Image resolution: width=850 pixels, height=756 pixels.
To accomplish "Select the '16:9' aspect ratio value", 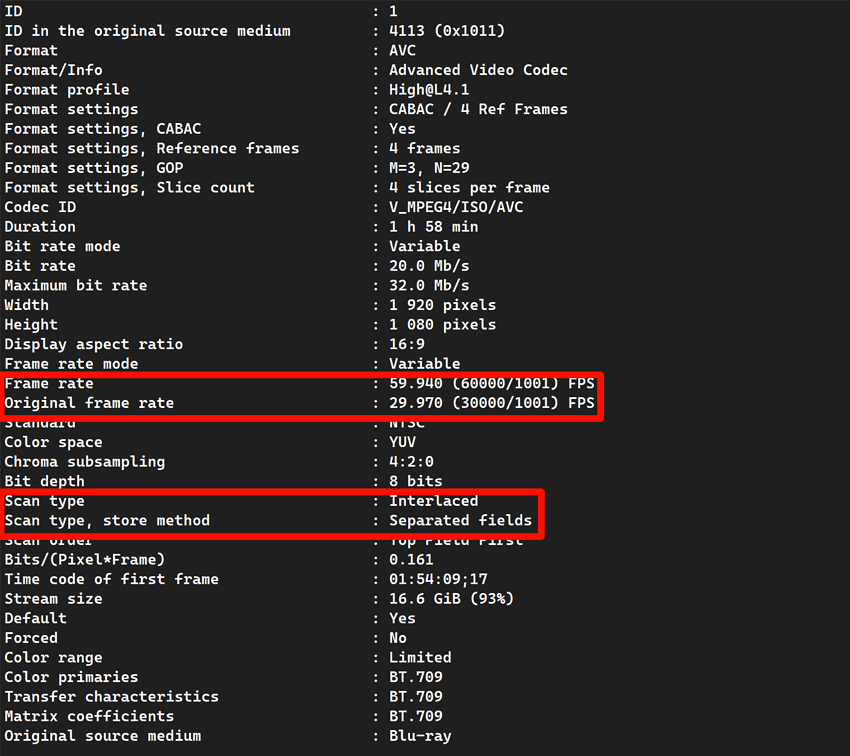I will click(x=408, y=344).
